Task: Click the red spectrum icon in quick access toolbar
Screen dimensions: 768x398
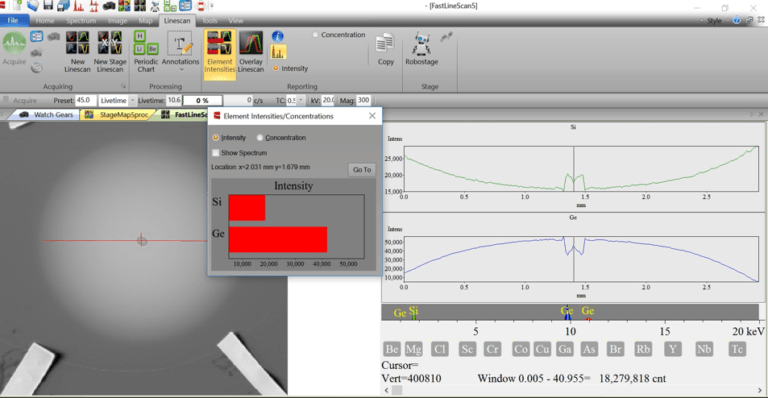Action: point(78,6)
